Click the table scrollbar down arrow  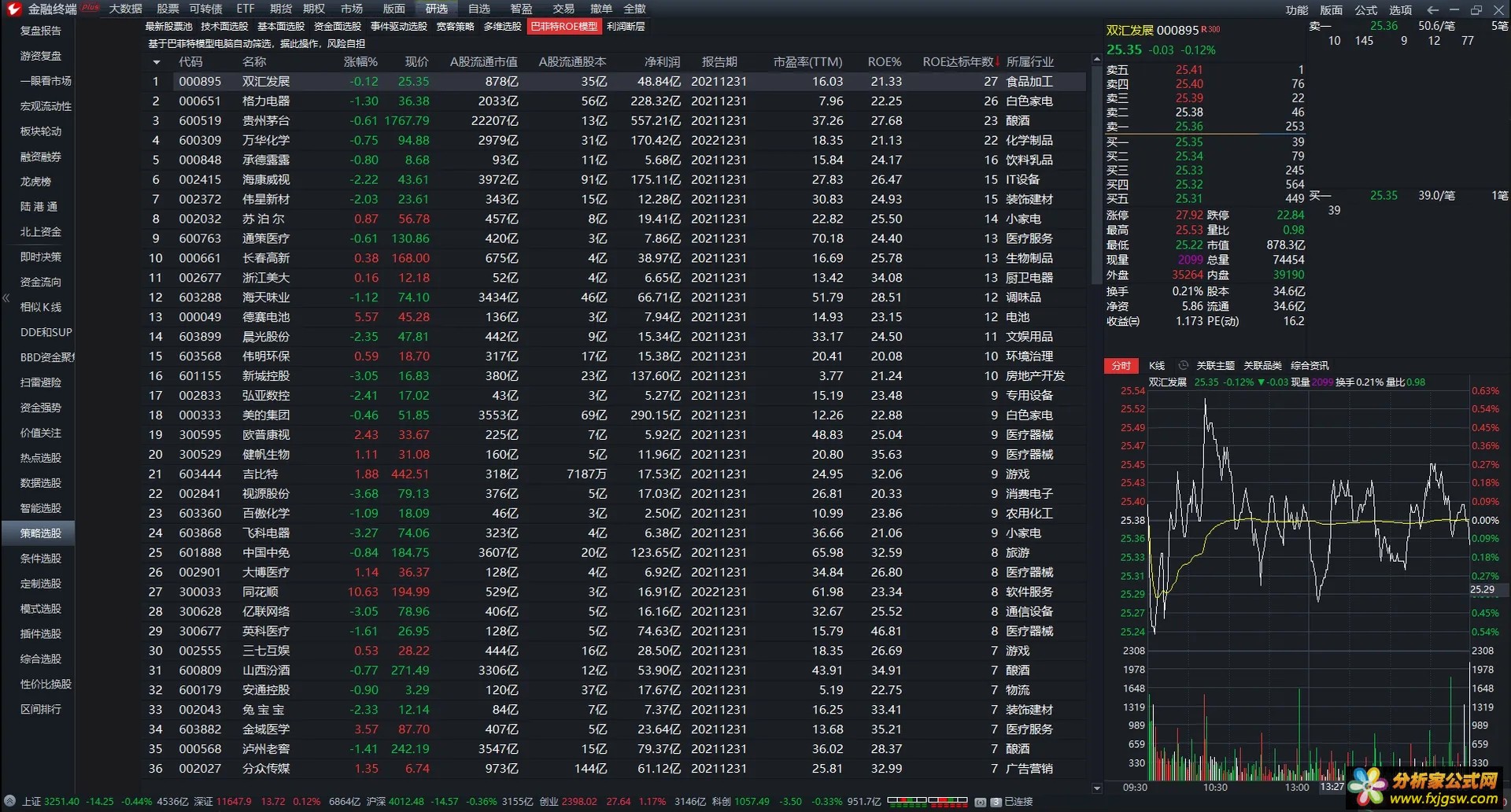1096,788
